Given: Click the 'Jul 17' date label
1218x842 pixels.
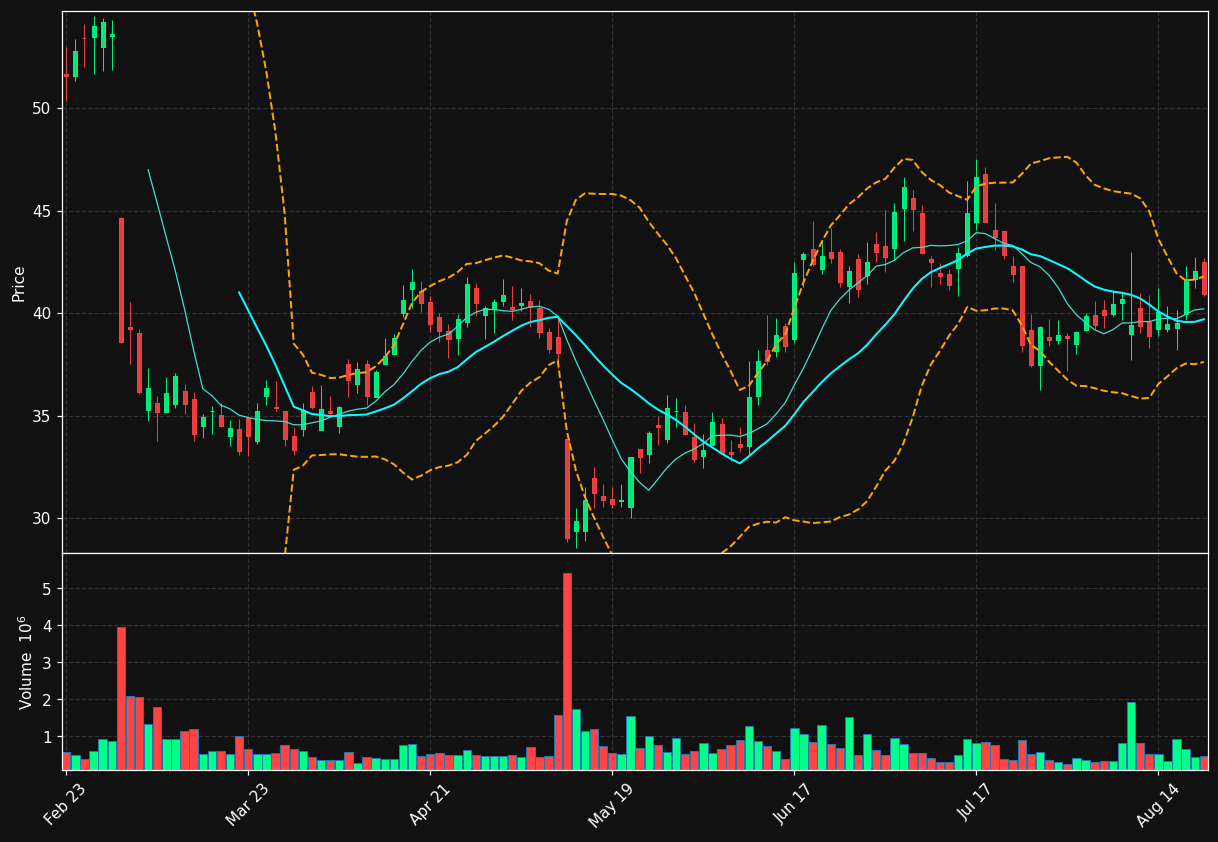Looking at the screenshot, I should (x=975, y=805).
